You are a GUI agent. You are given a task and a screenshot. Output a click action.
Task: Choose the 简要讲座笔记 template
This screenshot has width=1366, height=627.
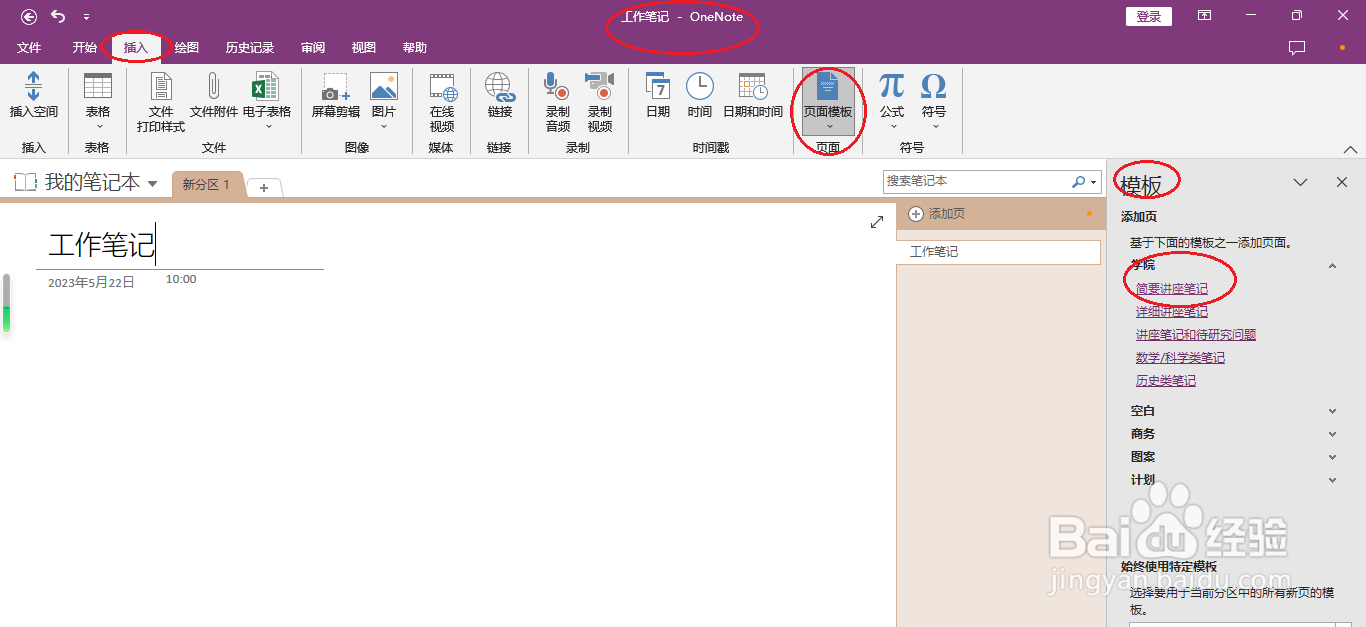[x=1172, y=289]
